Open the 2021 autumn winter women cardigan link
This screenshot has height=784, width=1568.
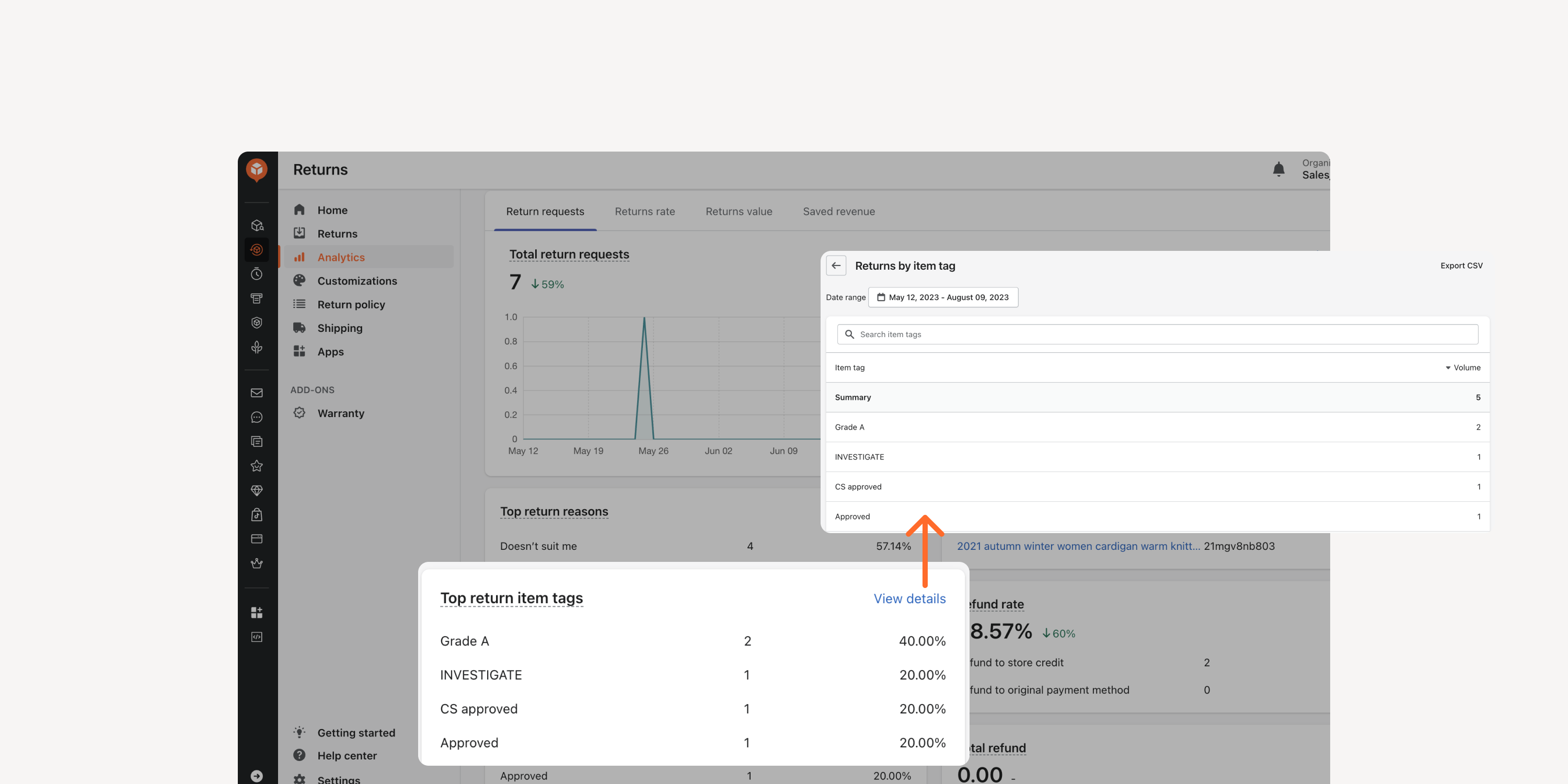(1079, 546)
